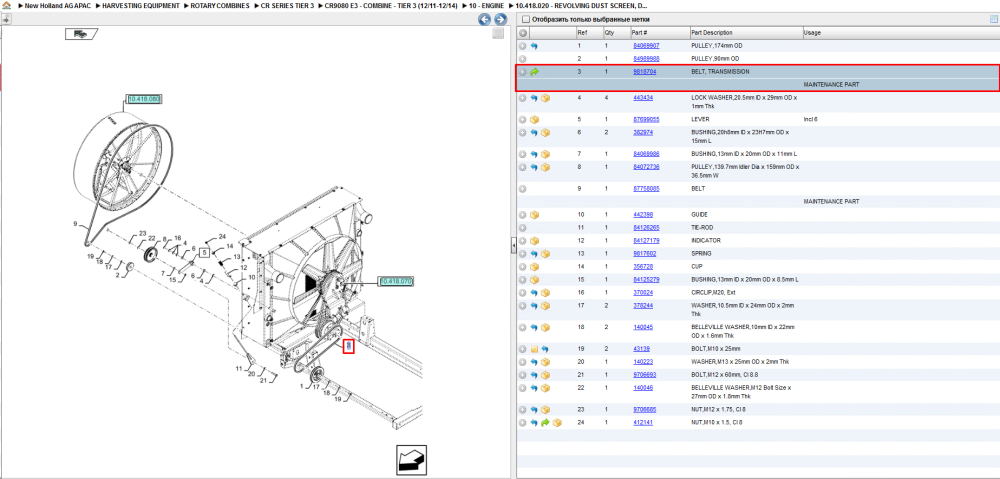Open part number link 140045
Viewport: 1000px width, 479px height.
[642, 327]
